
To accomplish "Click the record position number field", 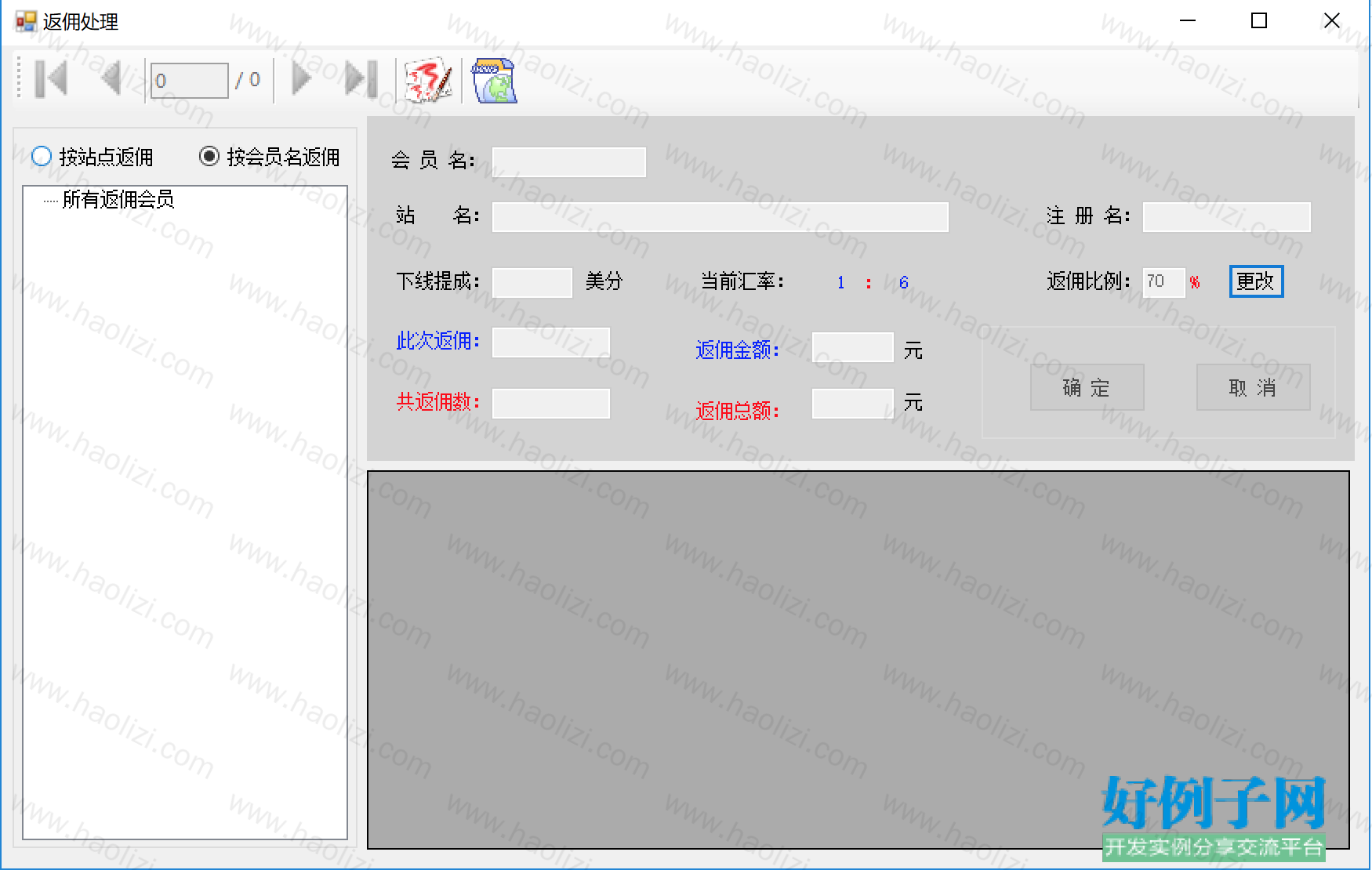I will 190,81.
